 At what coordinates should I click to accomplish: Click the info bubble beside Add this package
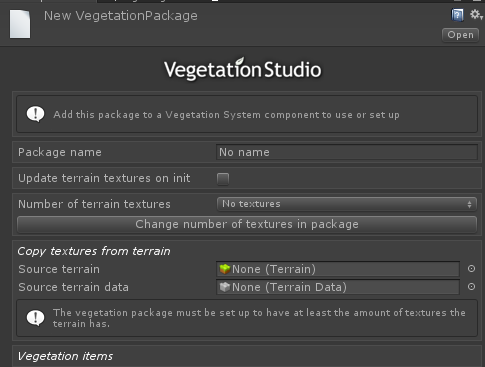[x=35, y=114]
